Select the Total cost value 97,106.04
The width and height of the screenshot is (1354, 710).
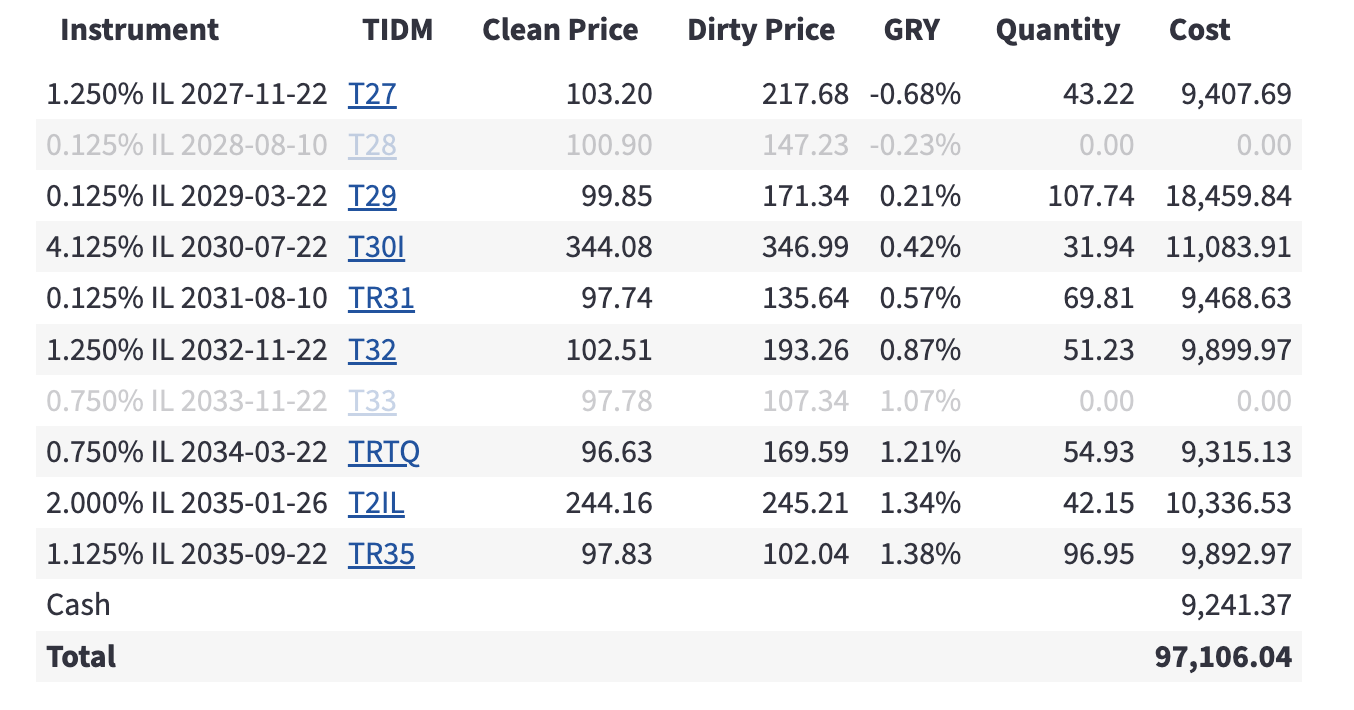point(1223,657)
